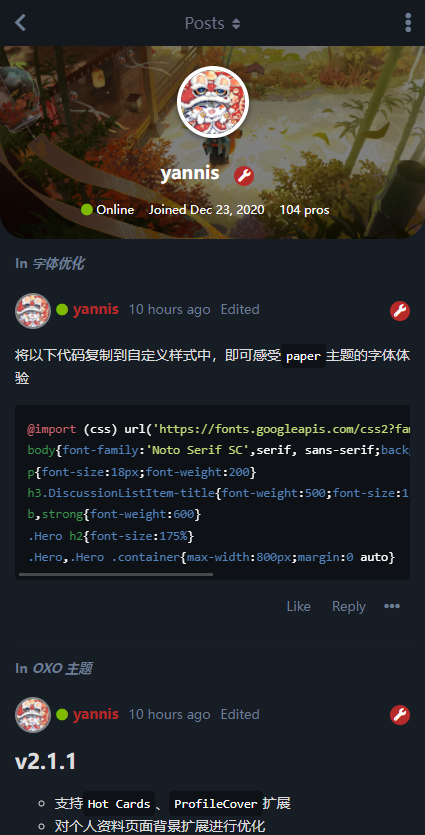
Task: Click the Edited label on the second post
Action: (x=240, y=714)
